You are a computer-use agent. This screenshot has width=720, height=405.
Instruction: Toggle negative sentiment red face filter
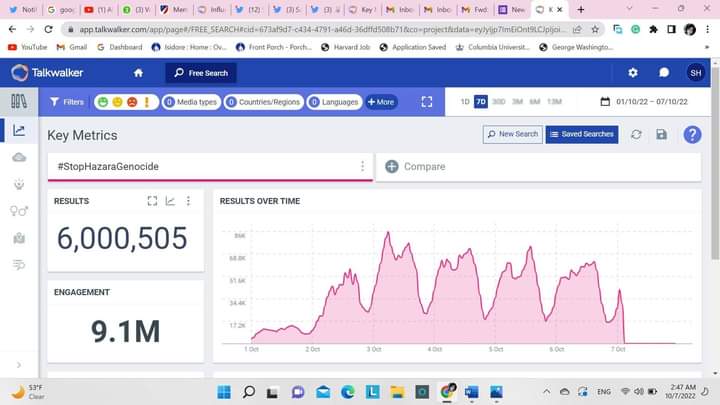click(132, 102)
